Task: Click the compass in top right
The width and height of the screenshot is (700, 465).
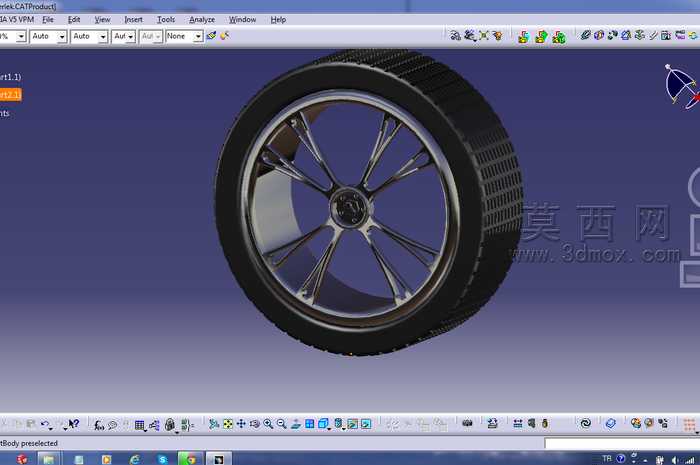Action: coord(681,86)
